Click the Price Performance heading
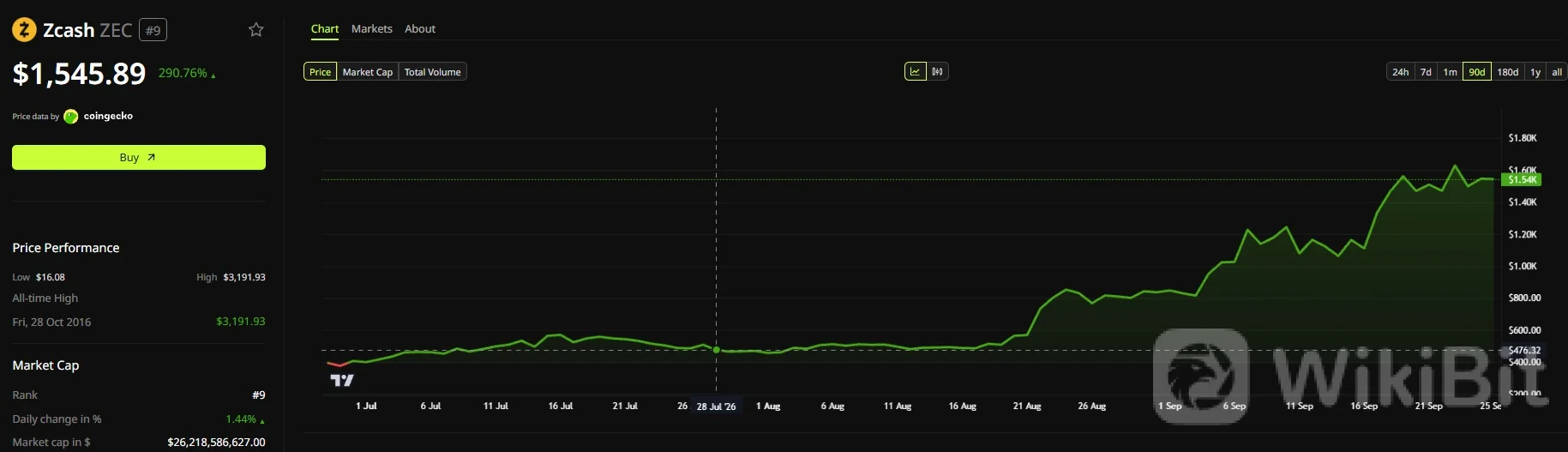The width and height of the screenshot is (1568, 452). (66, 248)
